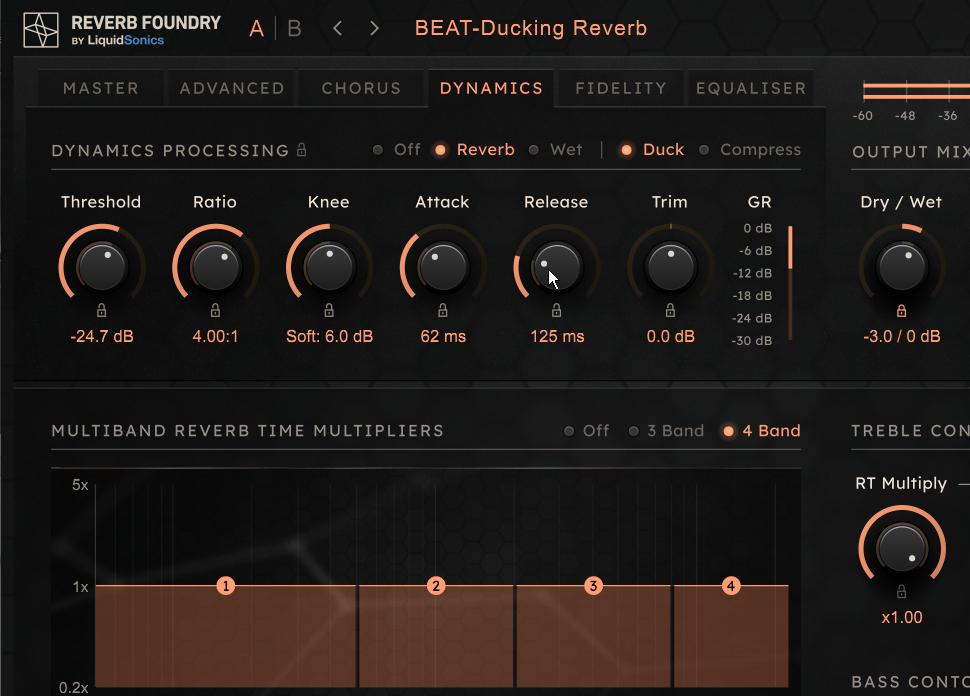Viewport: 970px width, 696px height.
Task: Switch to the ADVANCED tab
Action: tap(232, 88)
